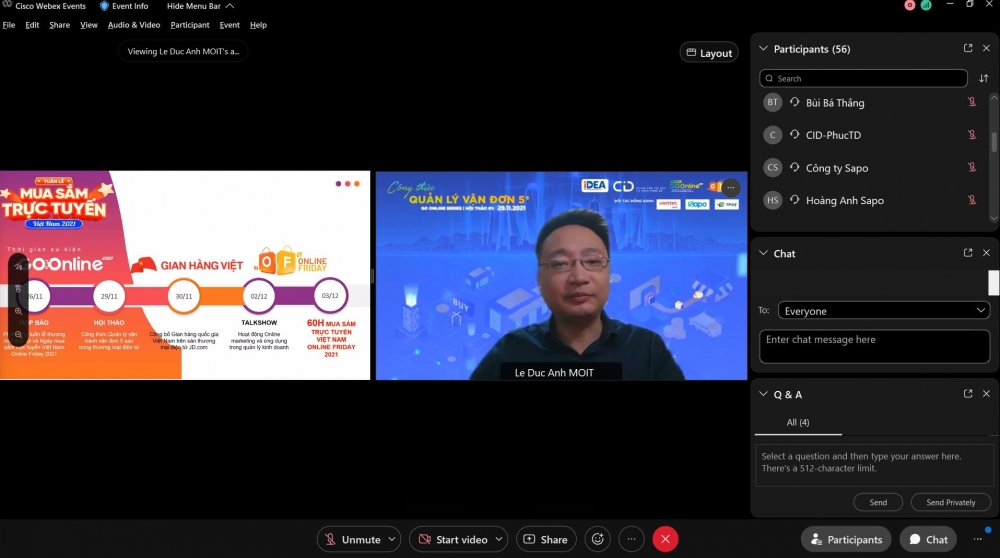
Task: Toggle the Participants panel button in bottom bar
Action: (846, 539)
